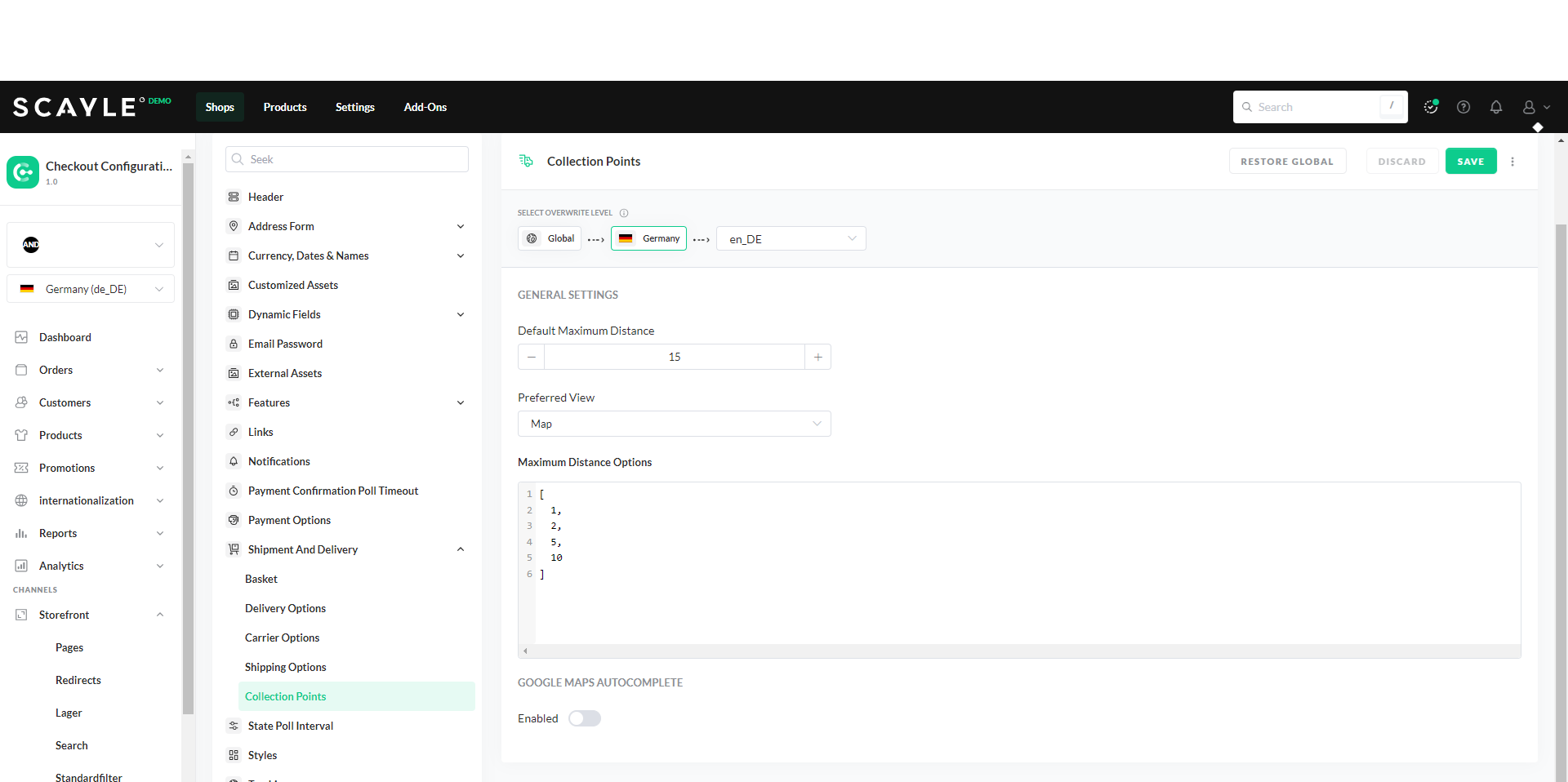Select the Germany overwrite level
The image size is (1568, 782).
click(x=648, y=238)
